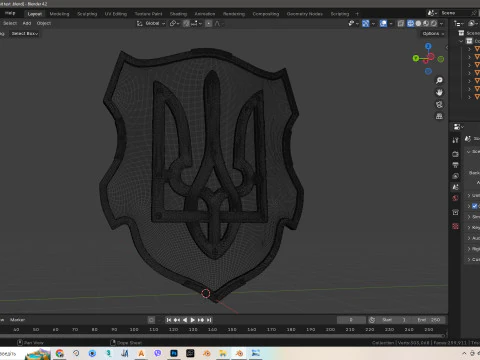This screenshot has height=360, width=480.
Task: Toggle viewport overlays
Action: (x=383, y=23)
